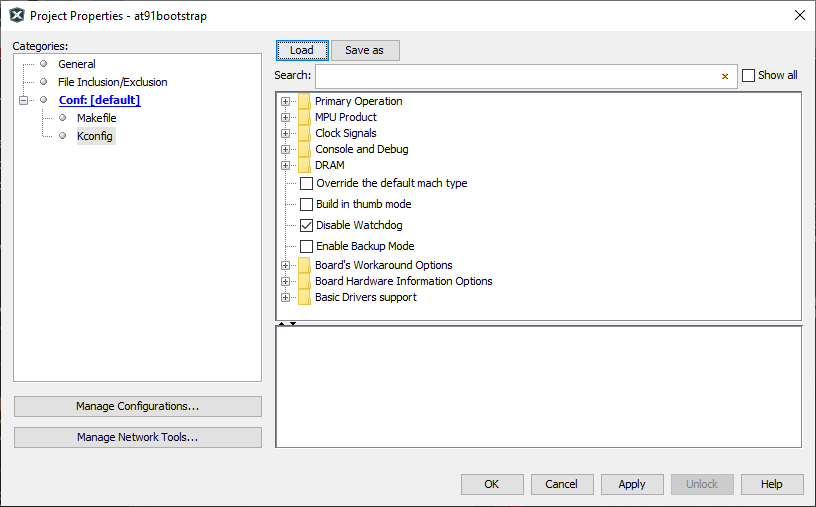816x507 pixels.
Task: Click the Console and Debug folder icon
Action: click(304, 149)
